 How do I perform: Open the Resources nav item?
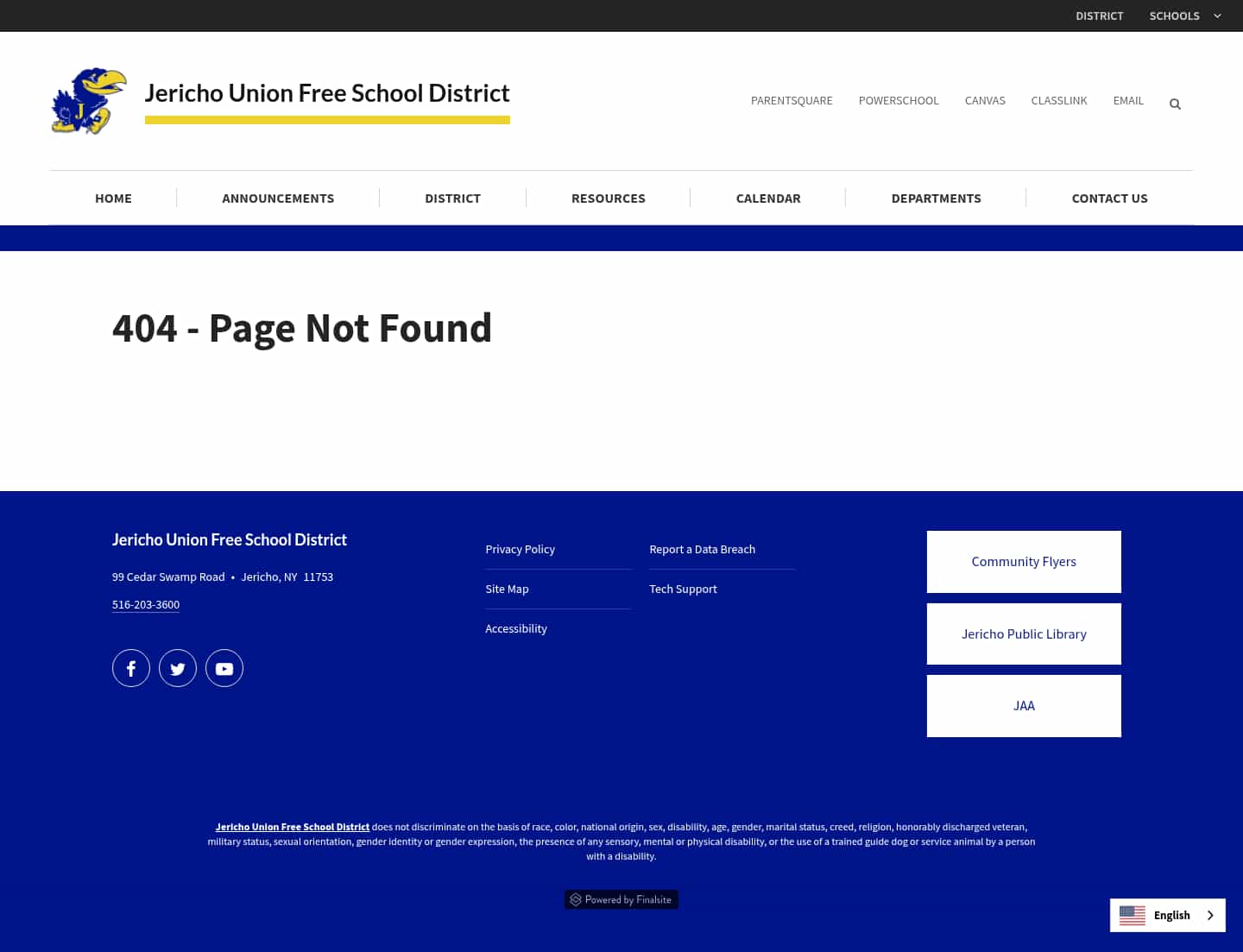click(609, 198)
